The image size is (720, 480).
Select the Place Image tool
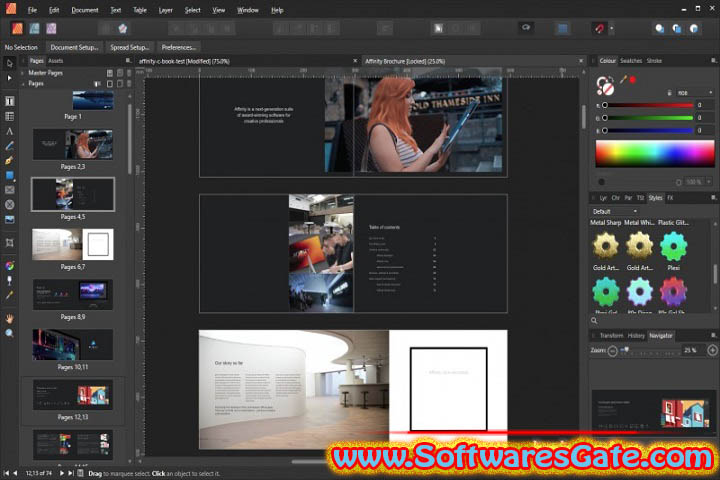point(9,220)
